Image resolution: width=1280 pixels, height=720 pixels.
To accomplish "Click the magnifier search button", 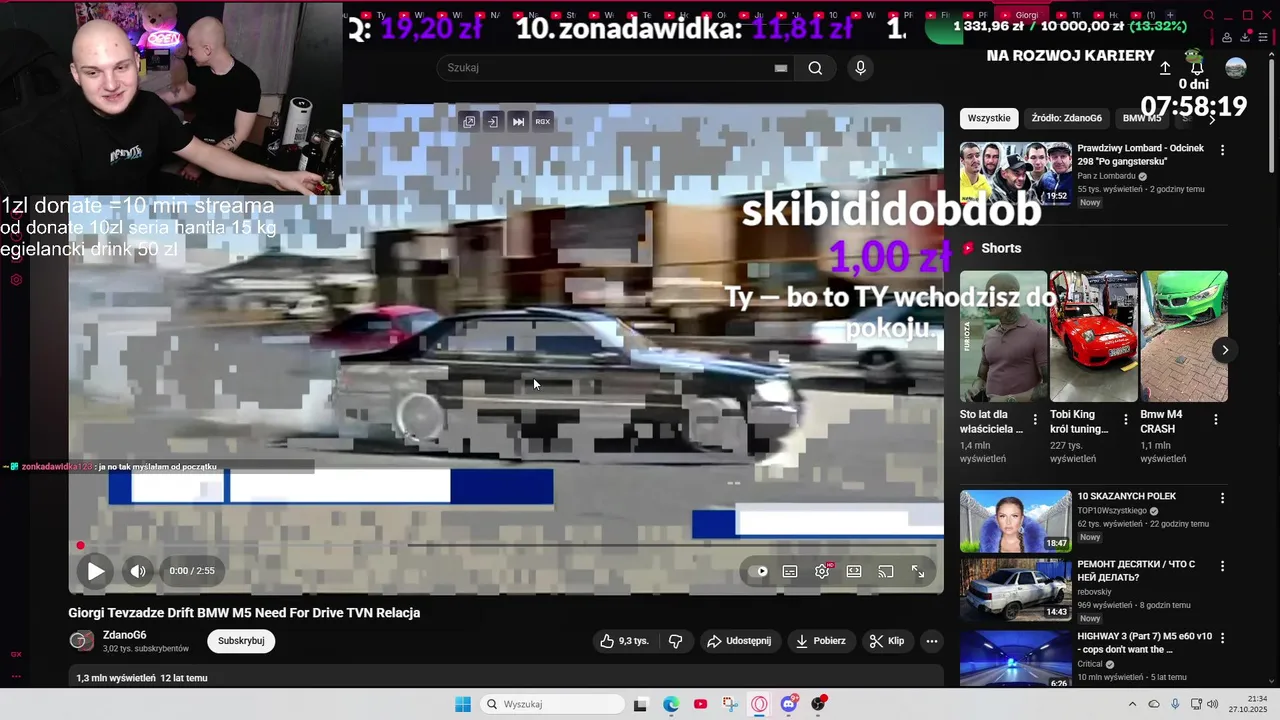I will pyautogui.click(x=815, y=68).
